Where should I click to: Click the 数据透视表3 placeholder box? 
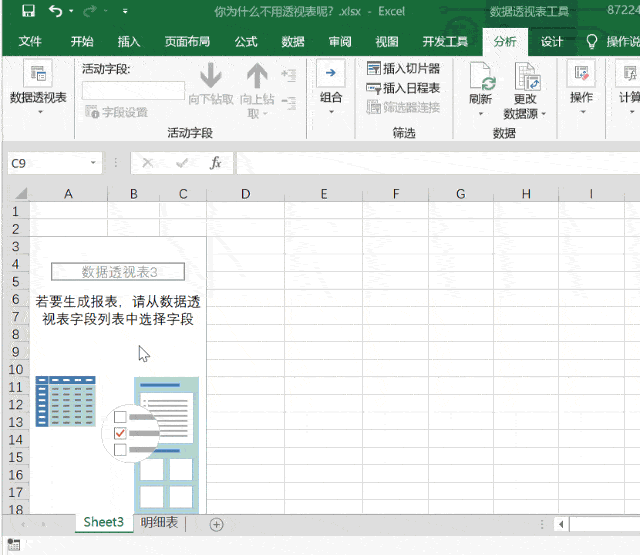tap(119, 272)
